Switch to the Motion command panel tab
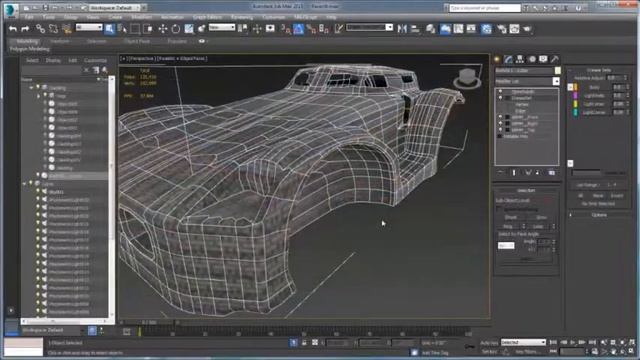The width and height of the screenshot is (640, 360). 532,59
